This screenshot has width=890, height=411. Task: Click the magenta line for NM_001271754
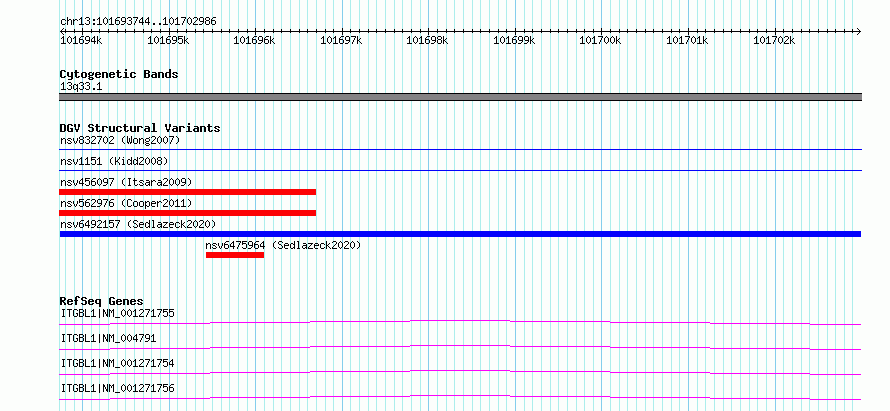click(460, 372)
